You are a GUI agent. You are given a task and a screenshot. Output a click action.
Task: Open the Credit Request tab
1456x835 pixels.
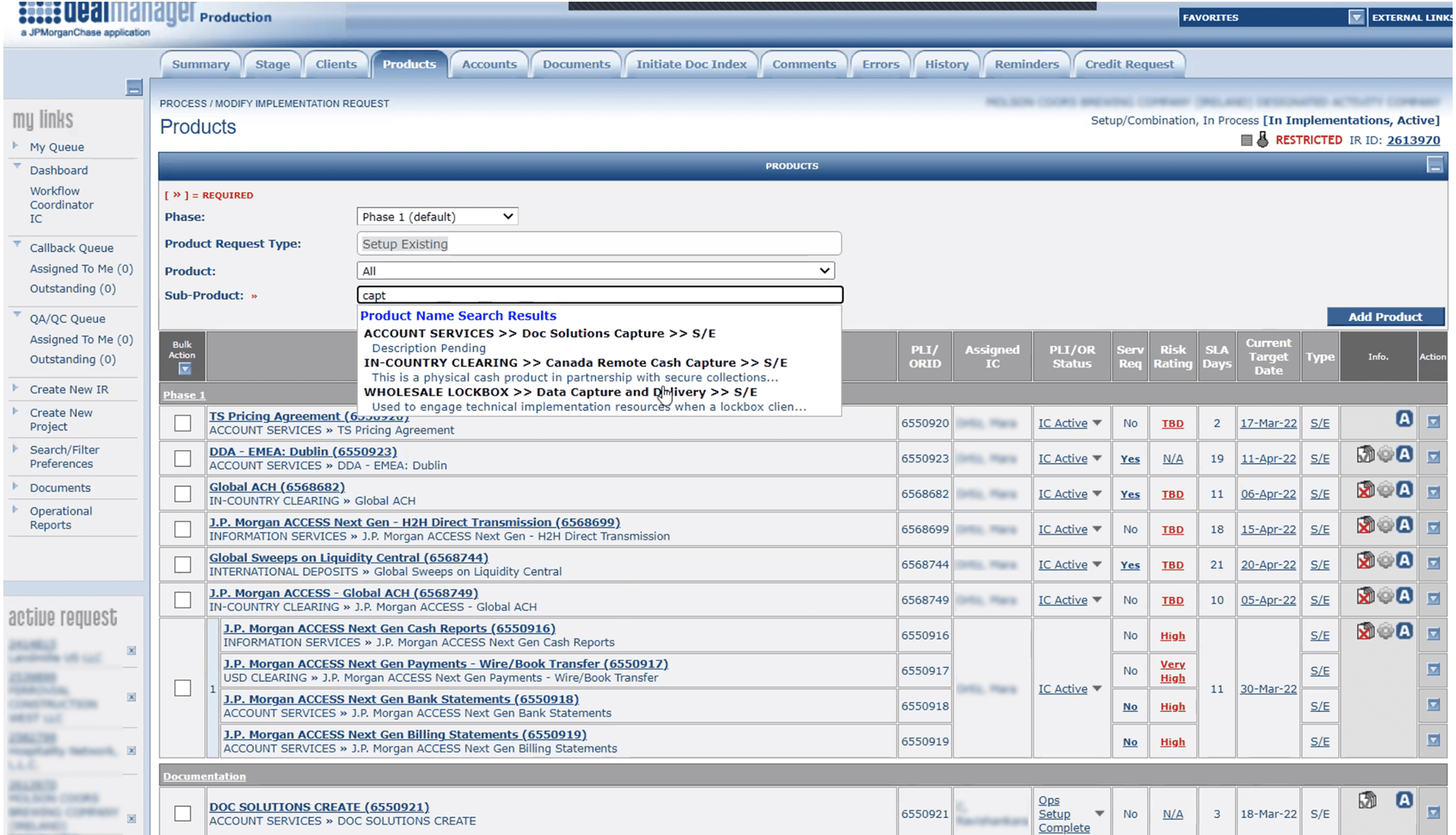1129,64
